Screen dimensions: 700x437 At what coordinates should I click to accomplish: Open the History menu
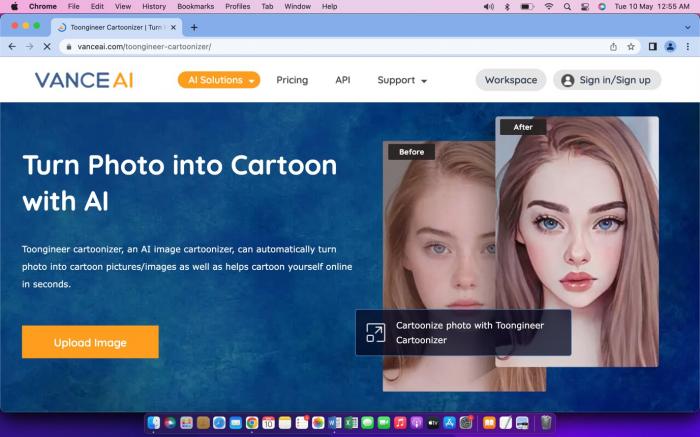click(154, 6)
